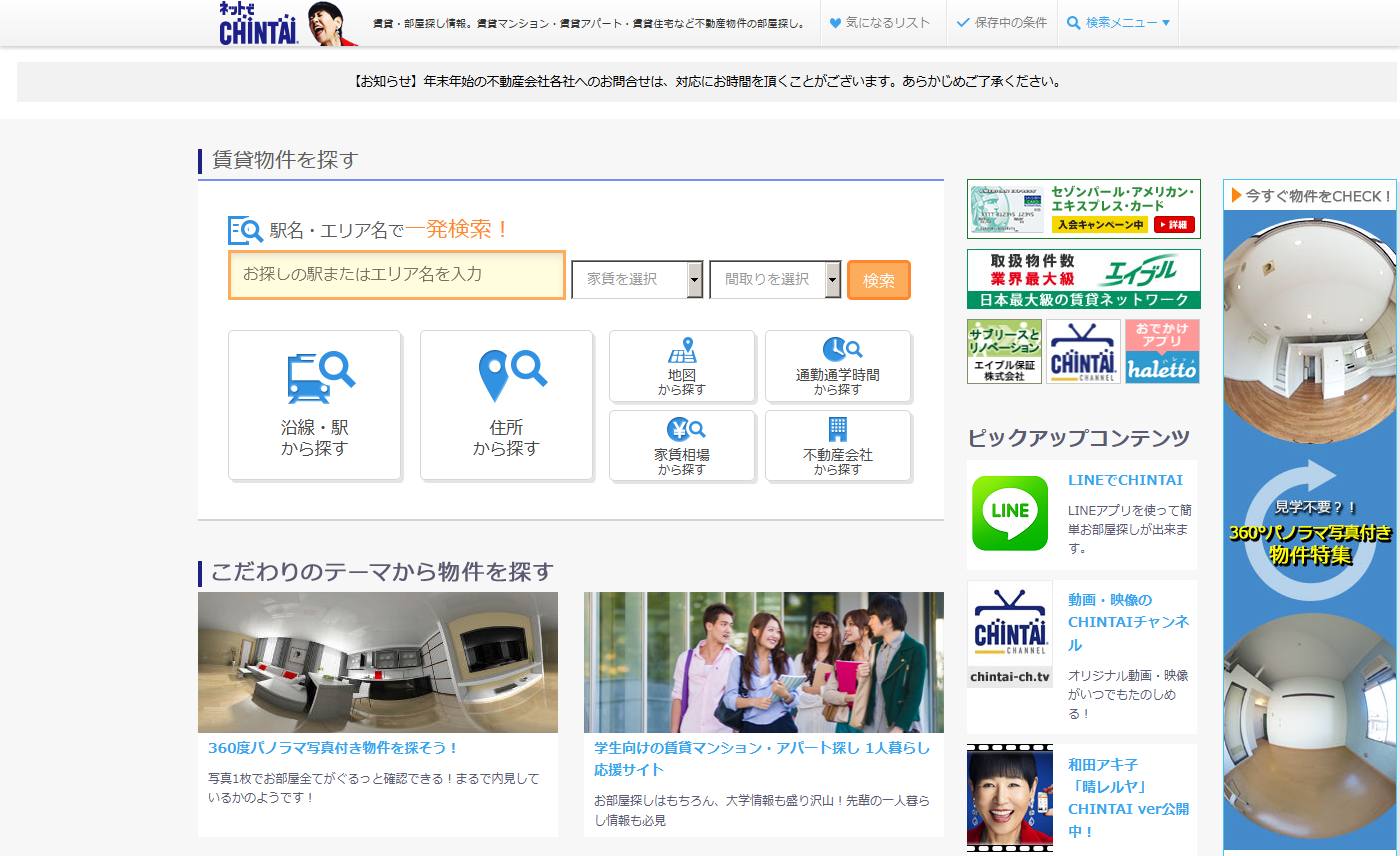The width and height of the screenshot is (1400, 856).
Task: Open the CHINTAI Channel small banner
Action: coord(1083,351)
